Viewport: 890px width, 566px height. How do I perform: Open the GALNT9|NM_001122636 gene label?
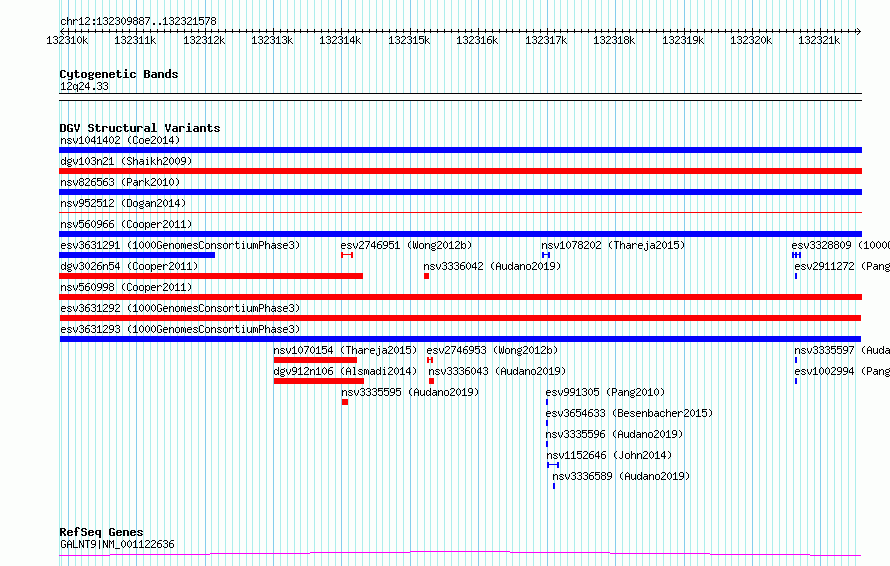[117, 544]
